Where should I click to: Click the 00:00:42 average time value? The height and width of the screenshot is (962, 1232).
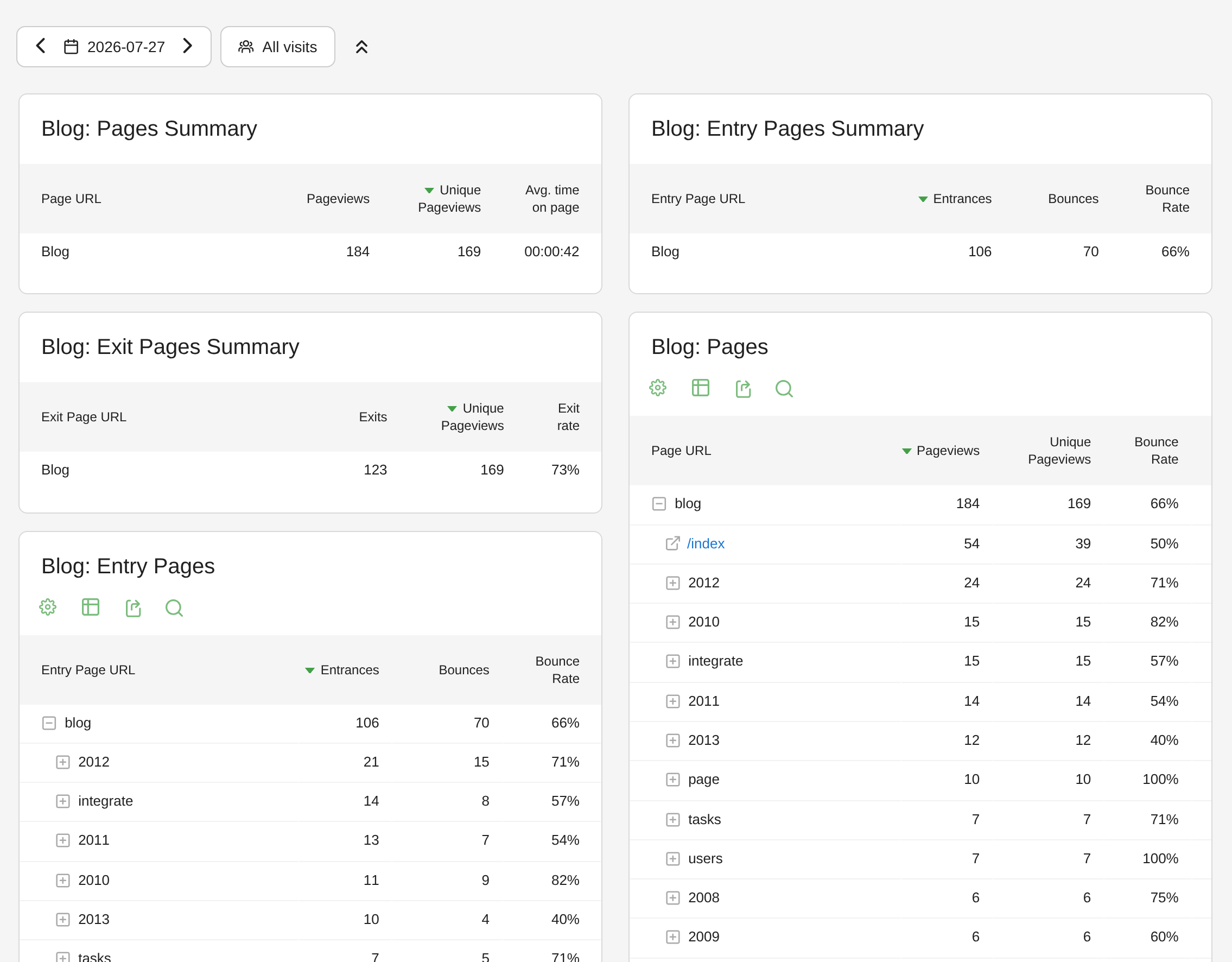click(551, 252)
